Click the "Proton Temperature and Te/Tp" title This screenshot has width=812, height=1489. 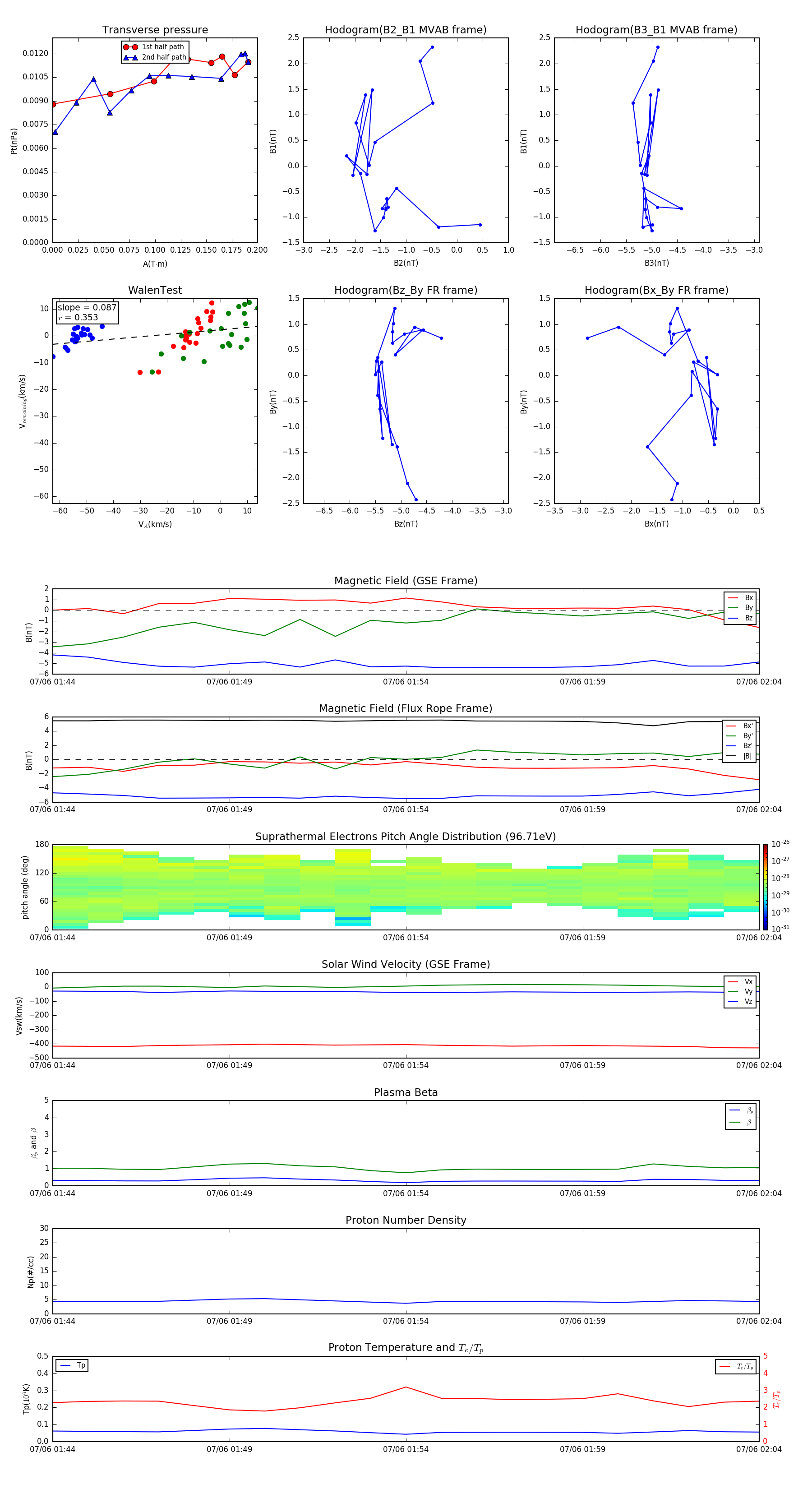406,1348
